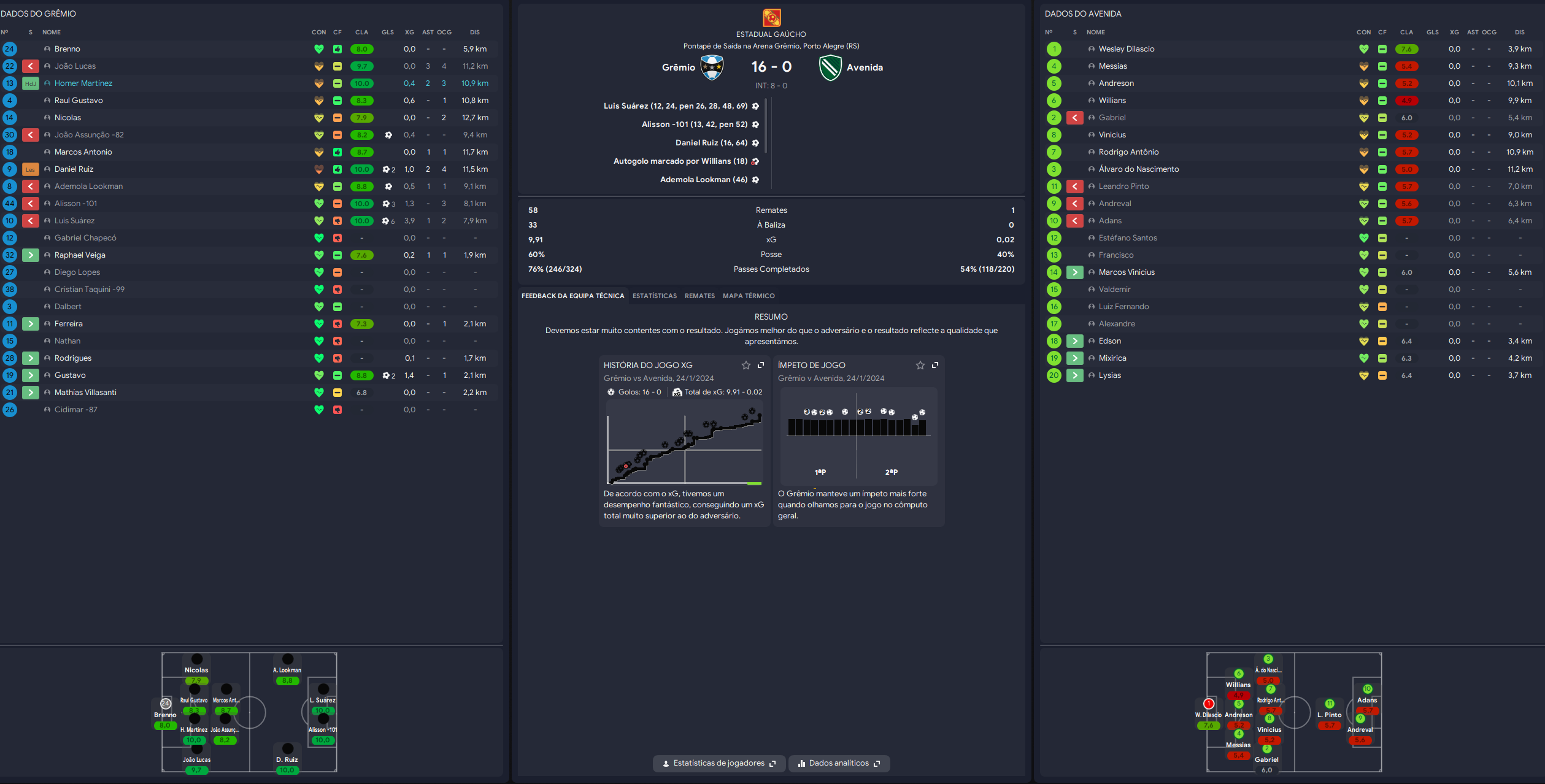
Task: Click the Dados analíticos button
Action: tap(839, 763)
